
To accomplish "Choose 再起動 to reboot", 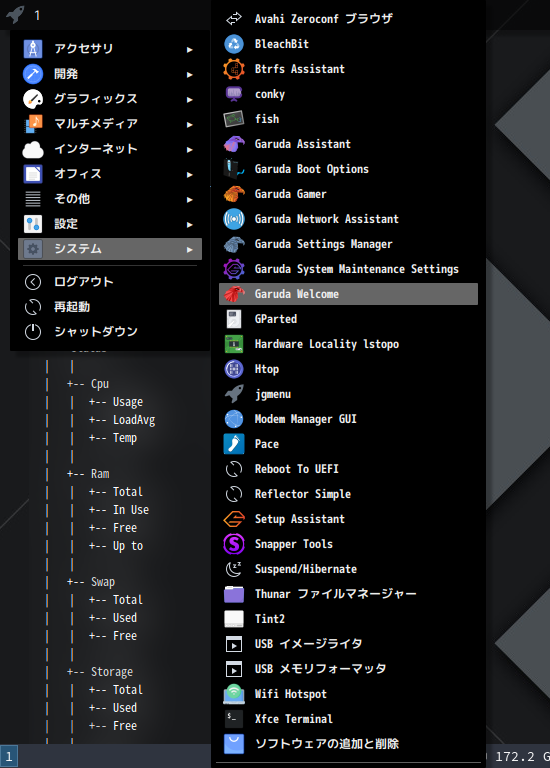I will (x=110, y=307).
